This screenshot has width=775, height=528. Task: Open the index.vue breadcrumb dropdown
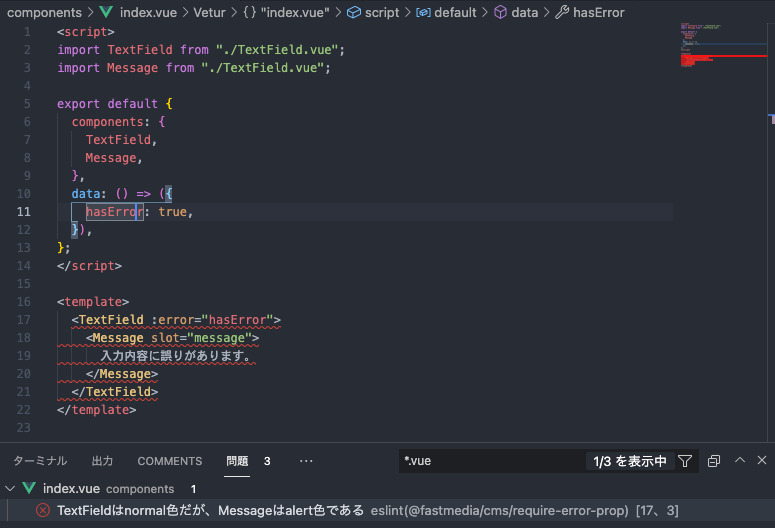[148, 12]
